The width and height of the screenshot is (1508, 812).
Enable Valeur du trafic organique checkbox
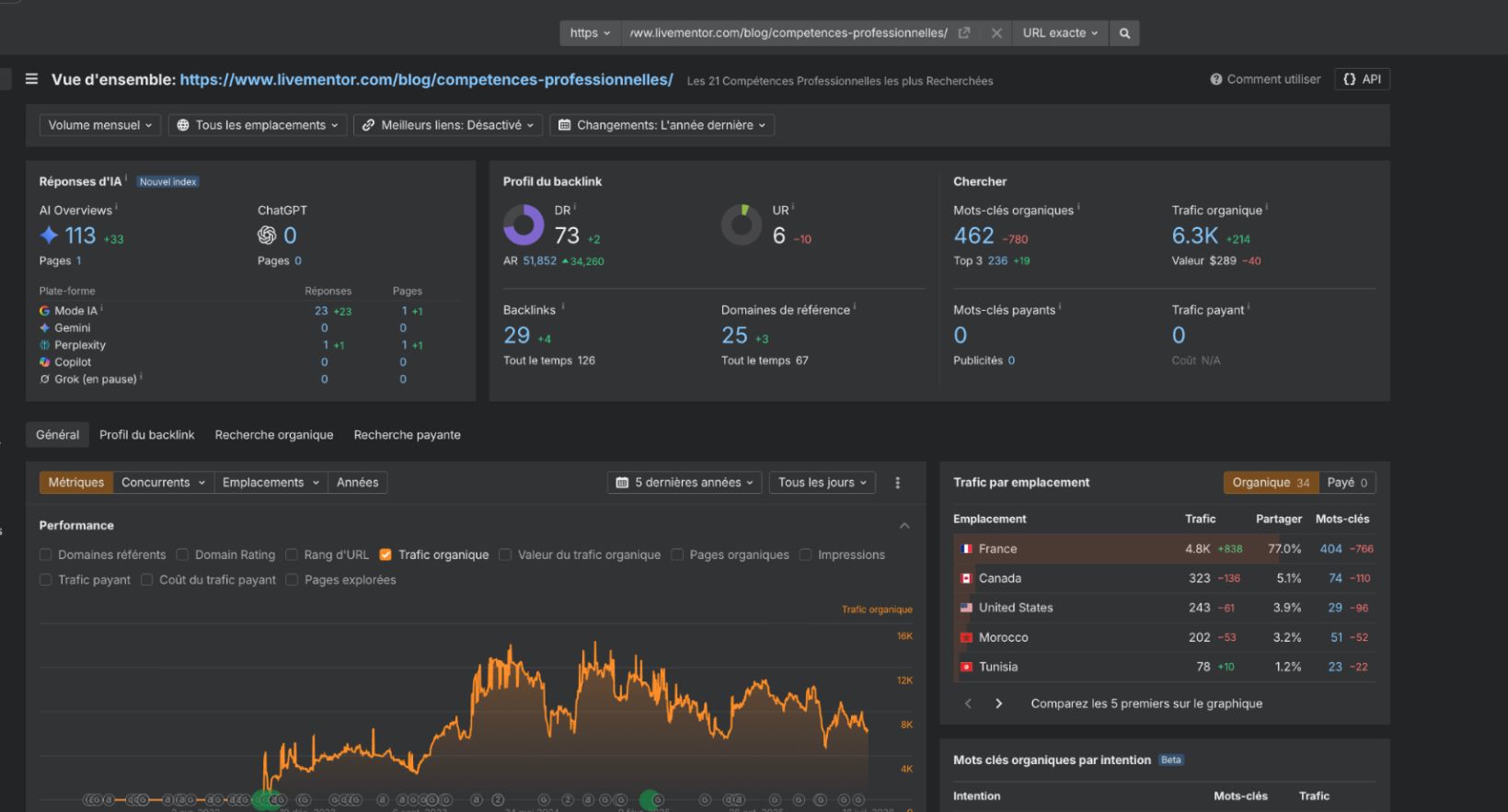point(505,555)
